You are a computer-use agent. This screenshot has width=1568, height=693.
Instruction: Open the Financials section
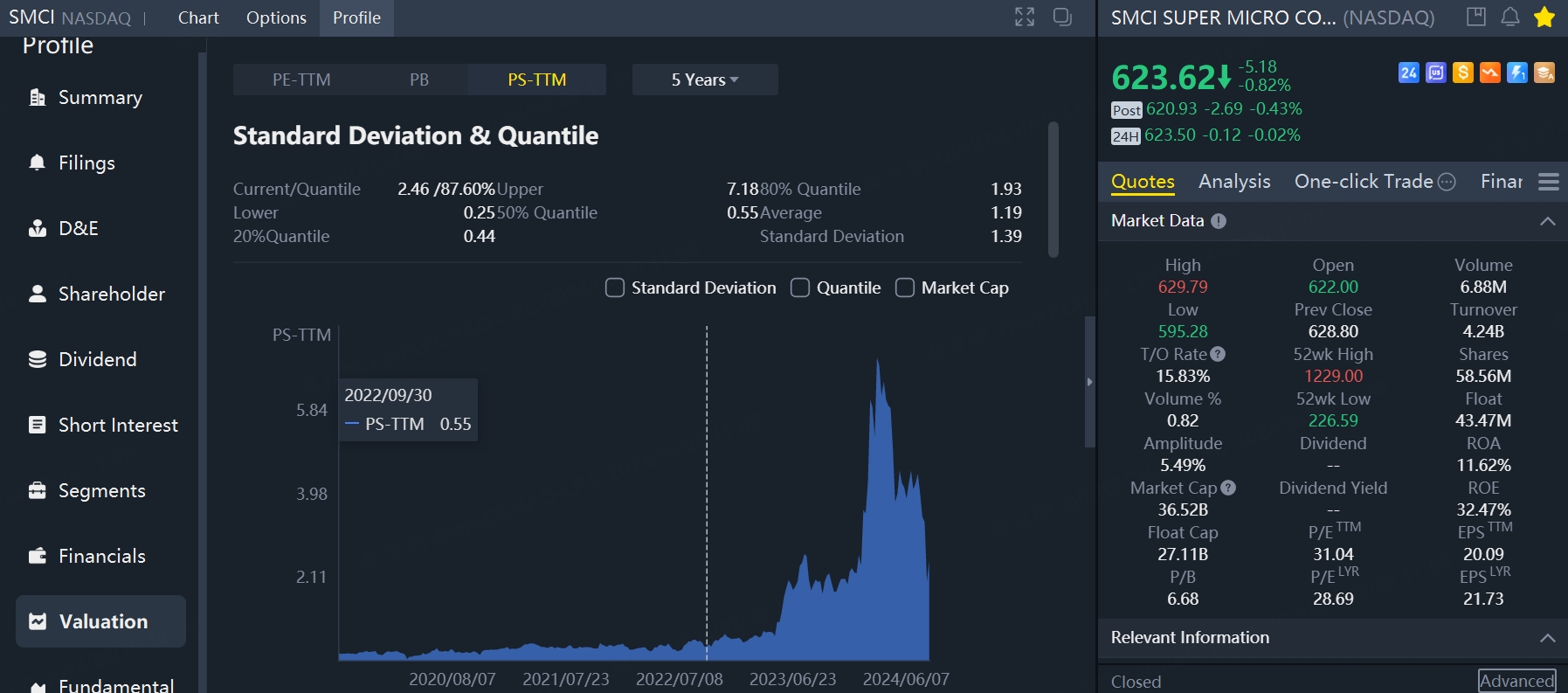(100, 556)
